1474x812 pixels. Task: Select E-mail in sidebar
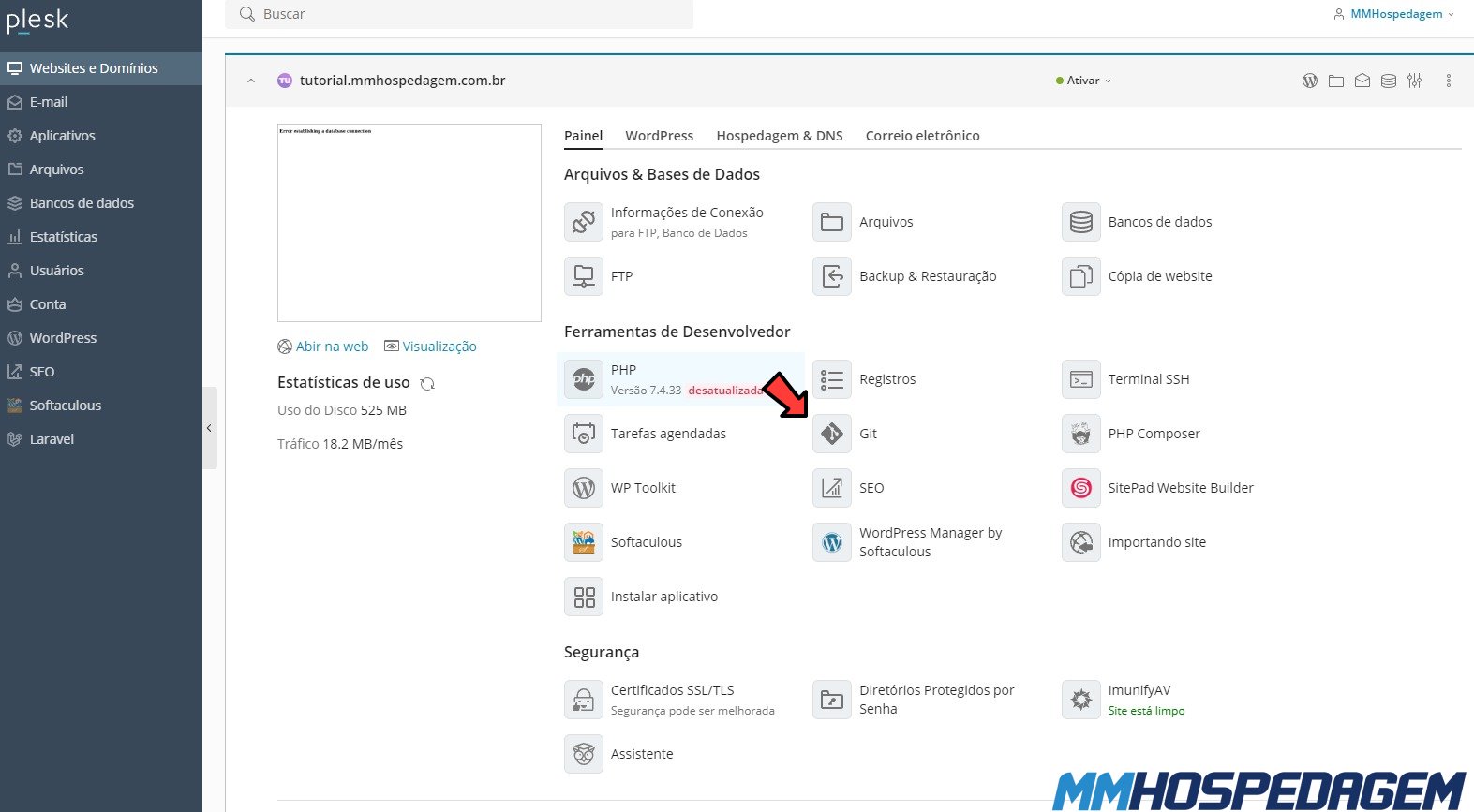pyautogui.click(x=101, y=102)
